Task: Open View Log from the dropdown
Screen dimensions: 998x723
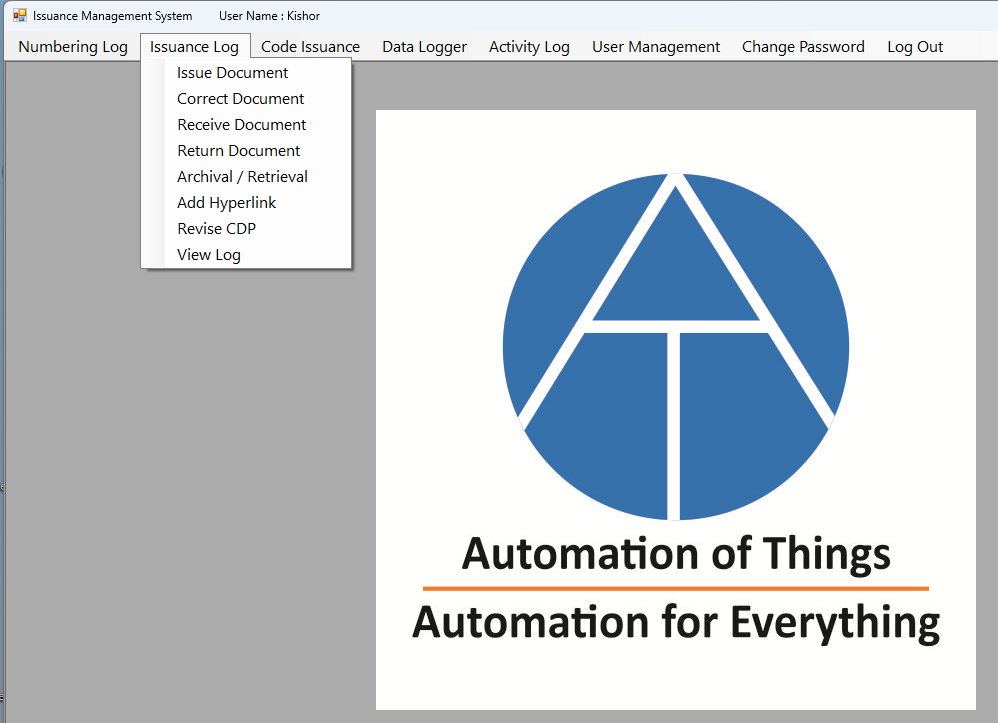Action: [x=246, y=255]
